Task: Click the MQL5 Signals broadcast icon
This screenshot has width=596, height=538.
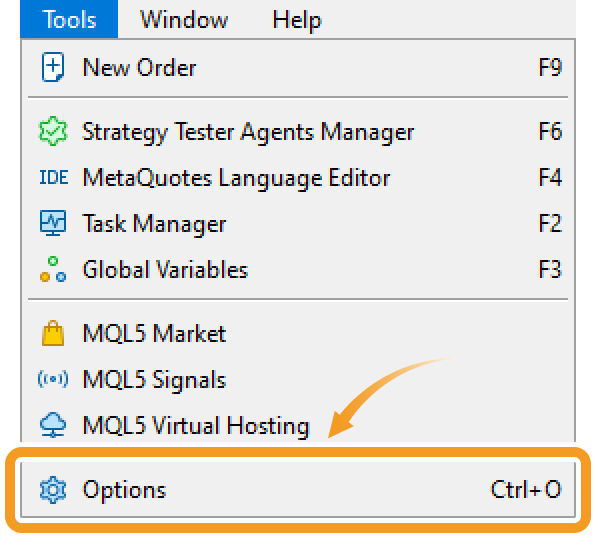Action: [x=53, y=379]
